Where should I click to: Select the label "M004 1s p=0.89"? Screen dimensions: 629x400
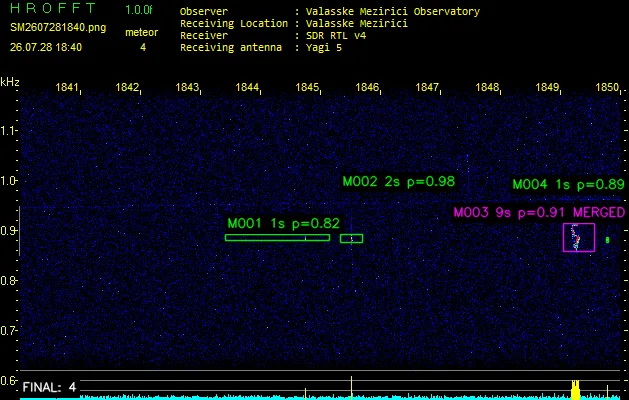pos(568,185)
